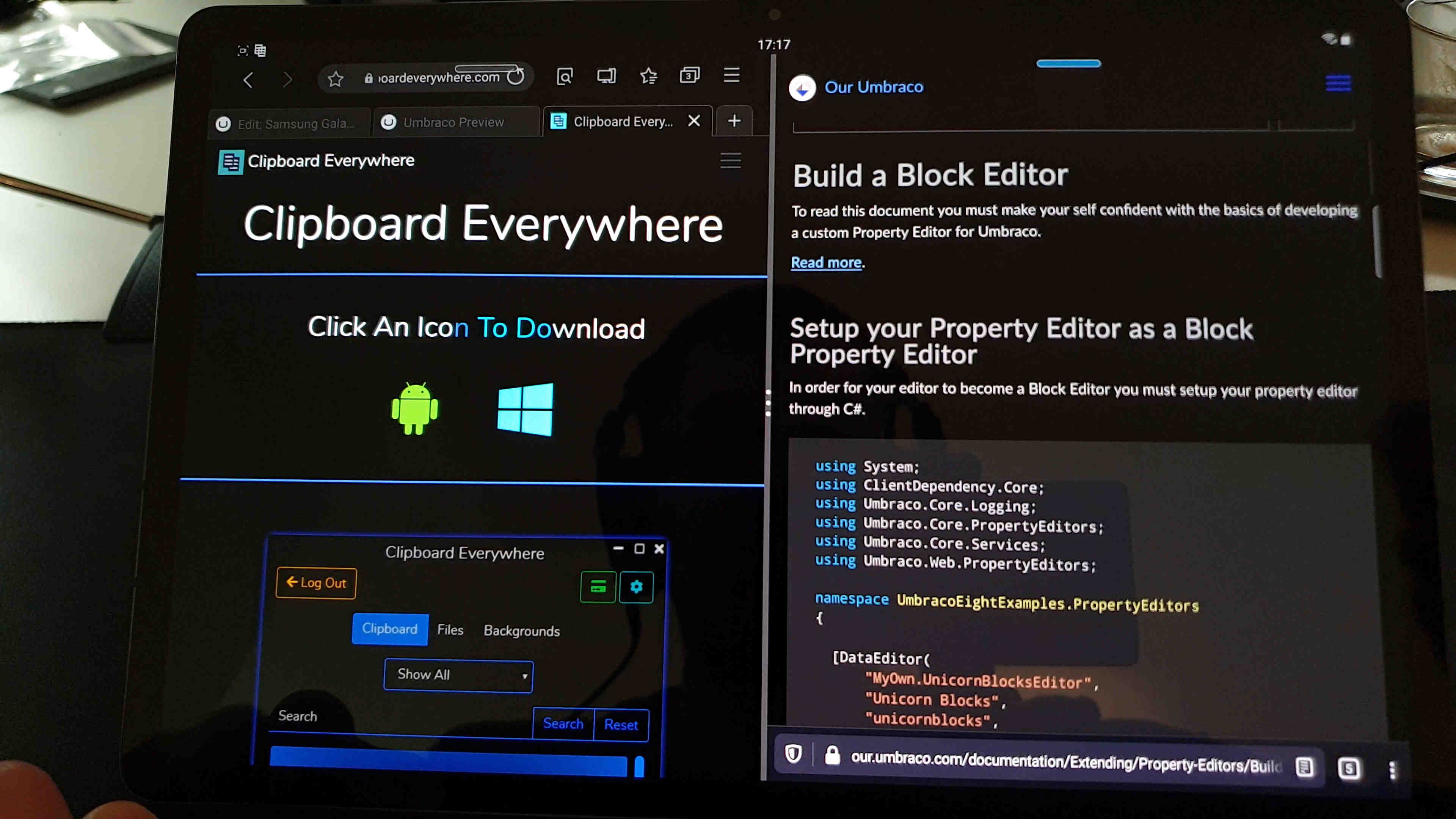1456x819 pixels.
Task: Open the tab manager showing 3 tabs
Action: click(x=690, y=75)
